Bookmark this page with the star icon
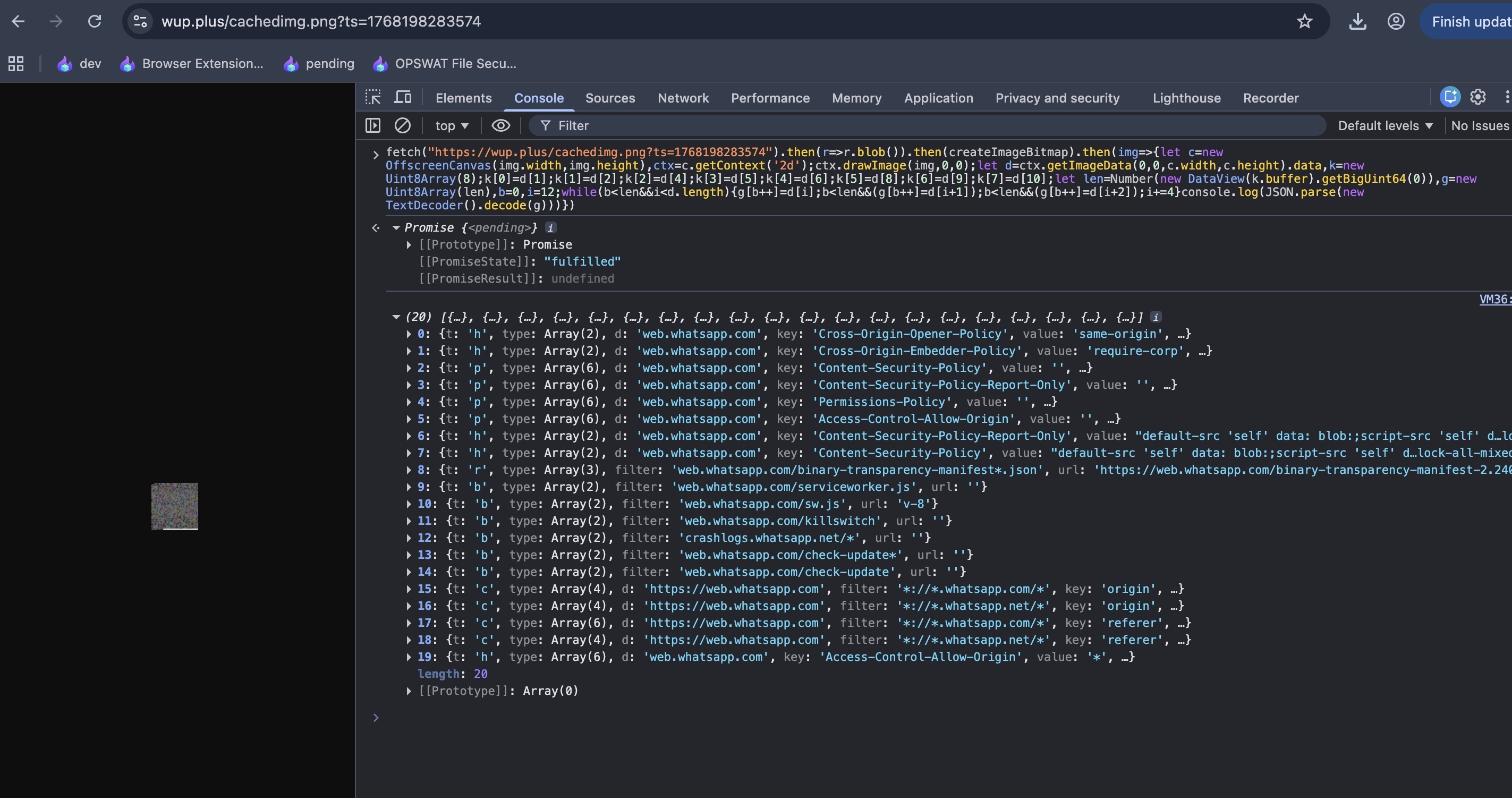Screen dimensions: 1512x798 (1304, 21)
